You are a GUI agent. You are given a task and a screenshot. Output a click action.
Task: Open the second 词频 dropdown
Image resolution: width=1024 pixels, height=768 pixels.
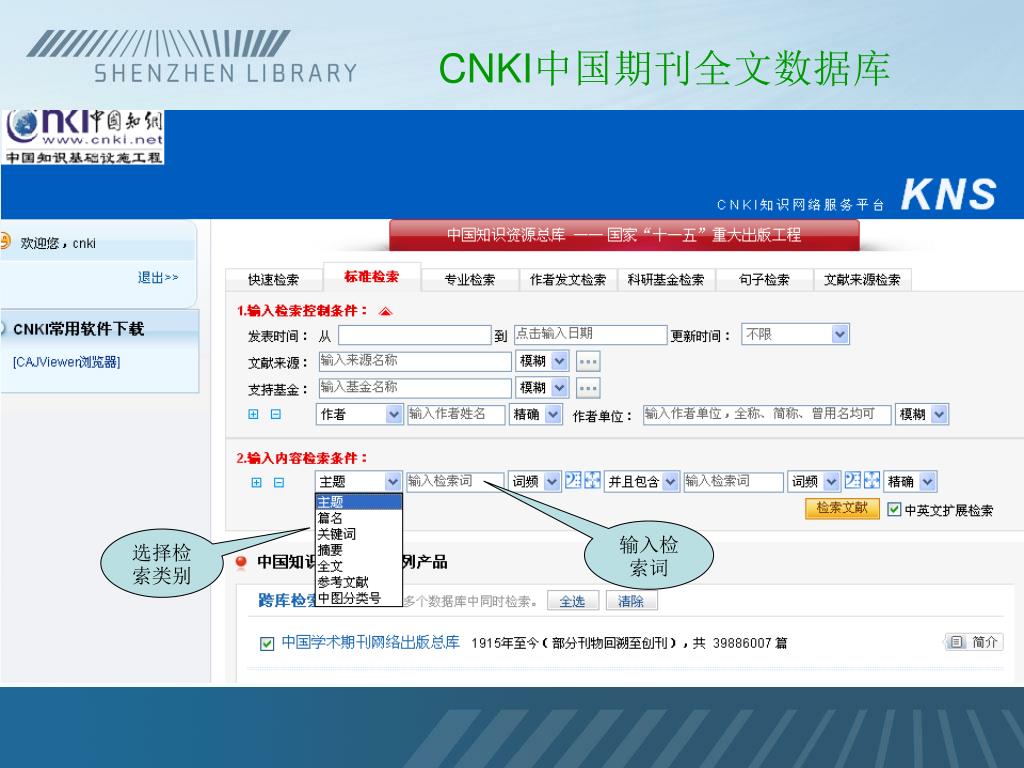[814, 481]
